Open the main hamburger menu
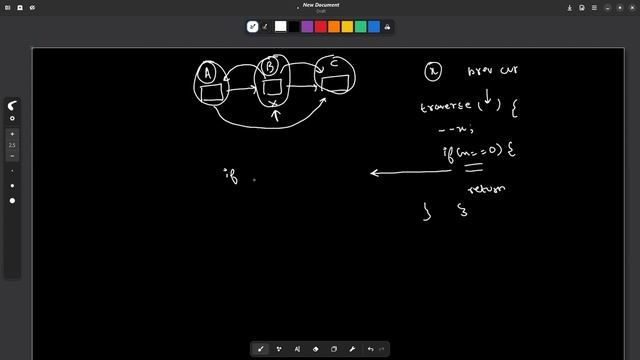 click(594, 8)
